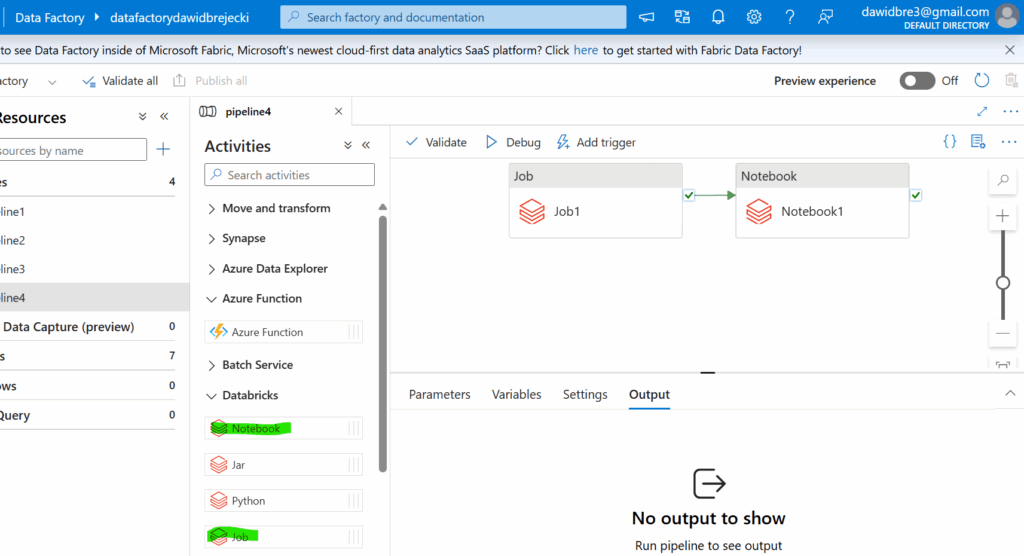Open the pipeline code view braces icon
This screenshot has width=1024, height=556.
(x=950, y=142)
